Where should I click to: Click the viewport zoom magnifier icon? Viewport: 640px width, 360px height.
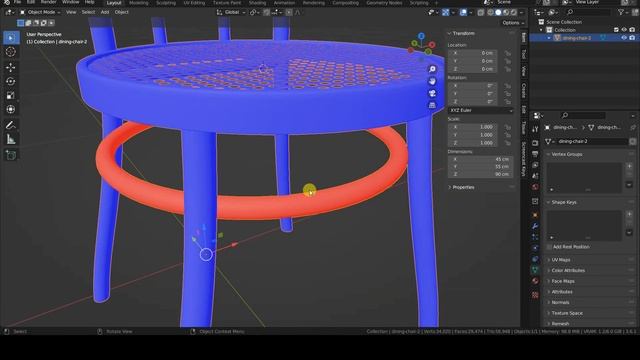coord(432,69)
